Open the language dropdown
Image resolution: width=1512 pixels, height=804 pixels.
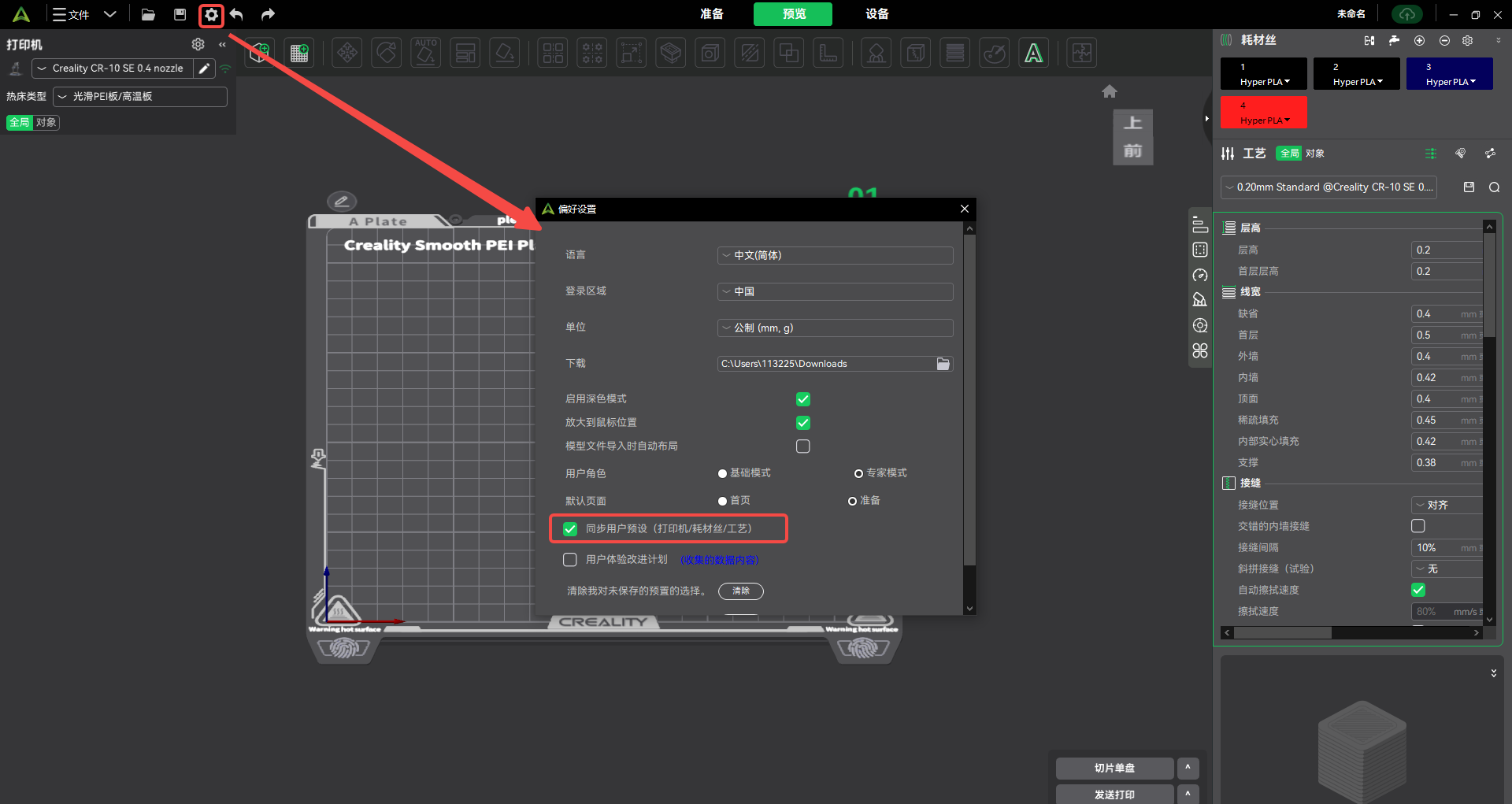pos(836,255)
